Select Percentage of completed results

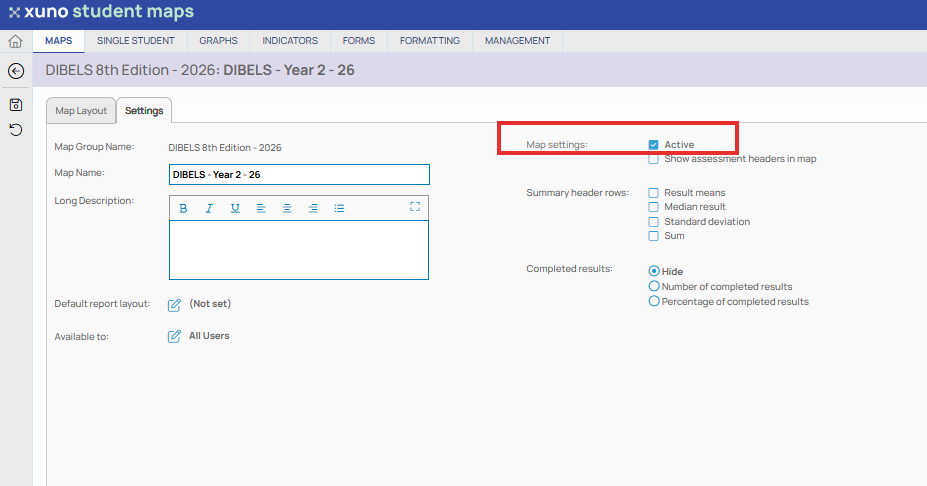click(x=654, y=301)
